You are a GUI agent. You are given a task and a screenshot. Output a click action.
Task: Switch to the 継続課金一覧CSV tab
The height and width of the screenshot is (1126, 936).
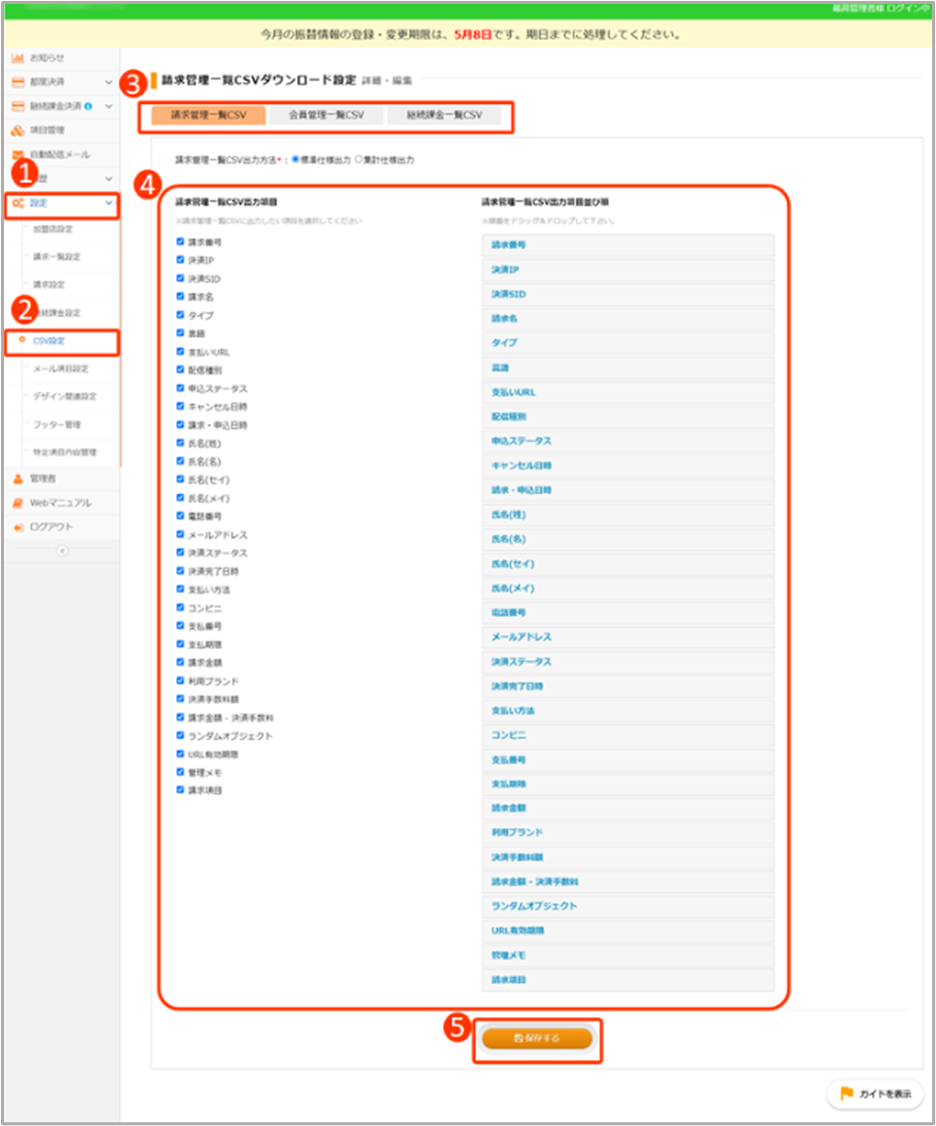pyautogui.click(x=444, y=115)
